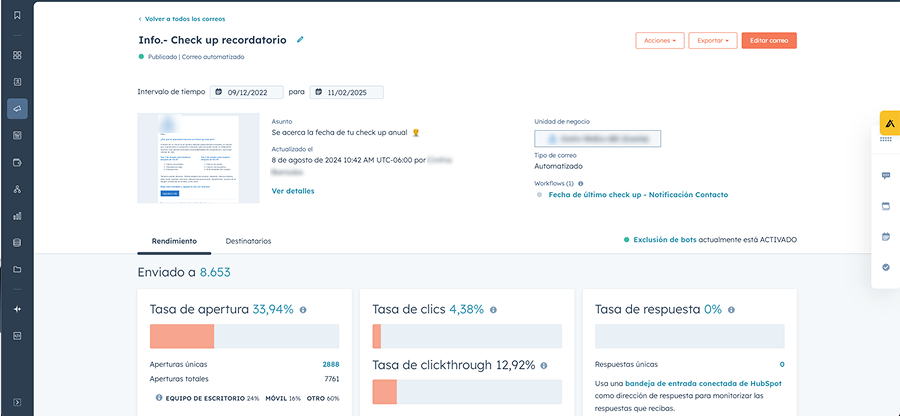Open the Automation workflow icon in sidebar
The width and height of the screenshot is (900, 416).
[x=17, y=189]
